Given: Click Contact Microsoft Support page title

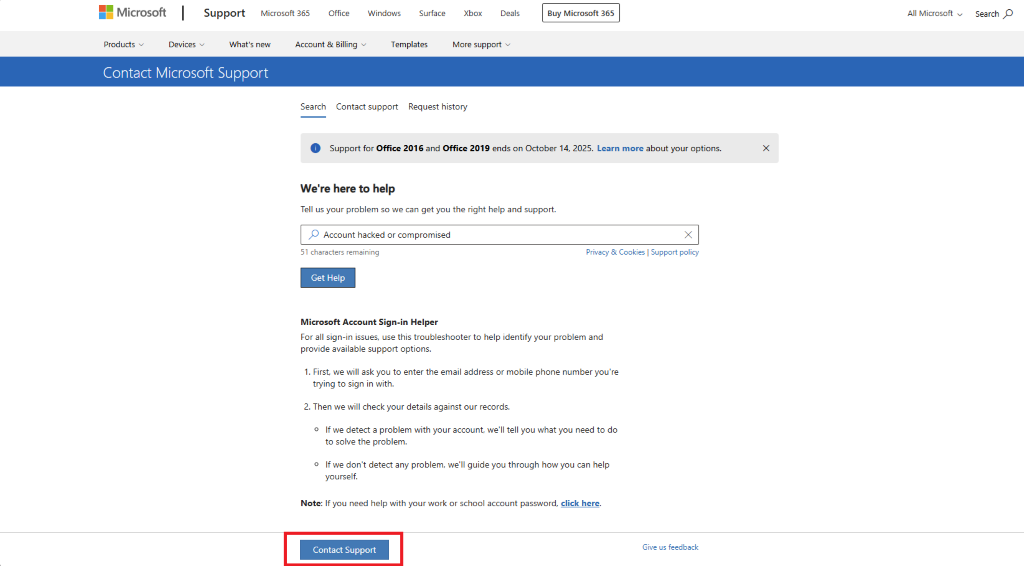Looking at the screenshot, I should pyautogui.click(x=185, y=72).
